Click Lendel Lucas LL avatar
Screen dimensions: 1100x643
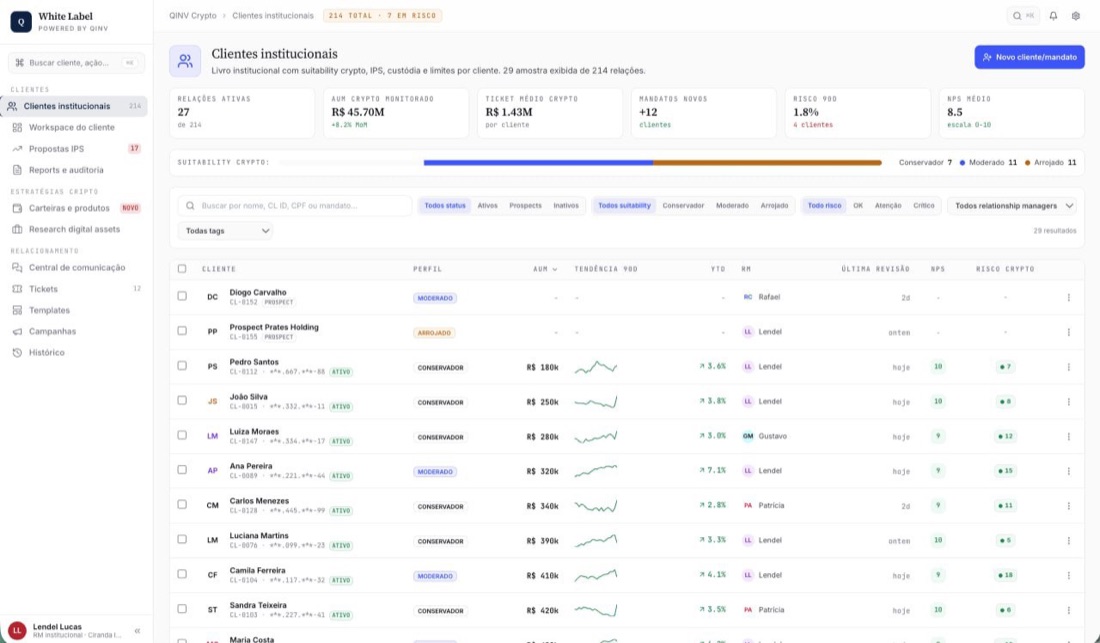(x=17, y=630)
